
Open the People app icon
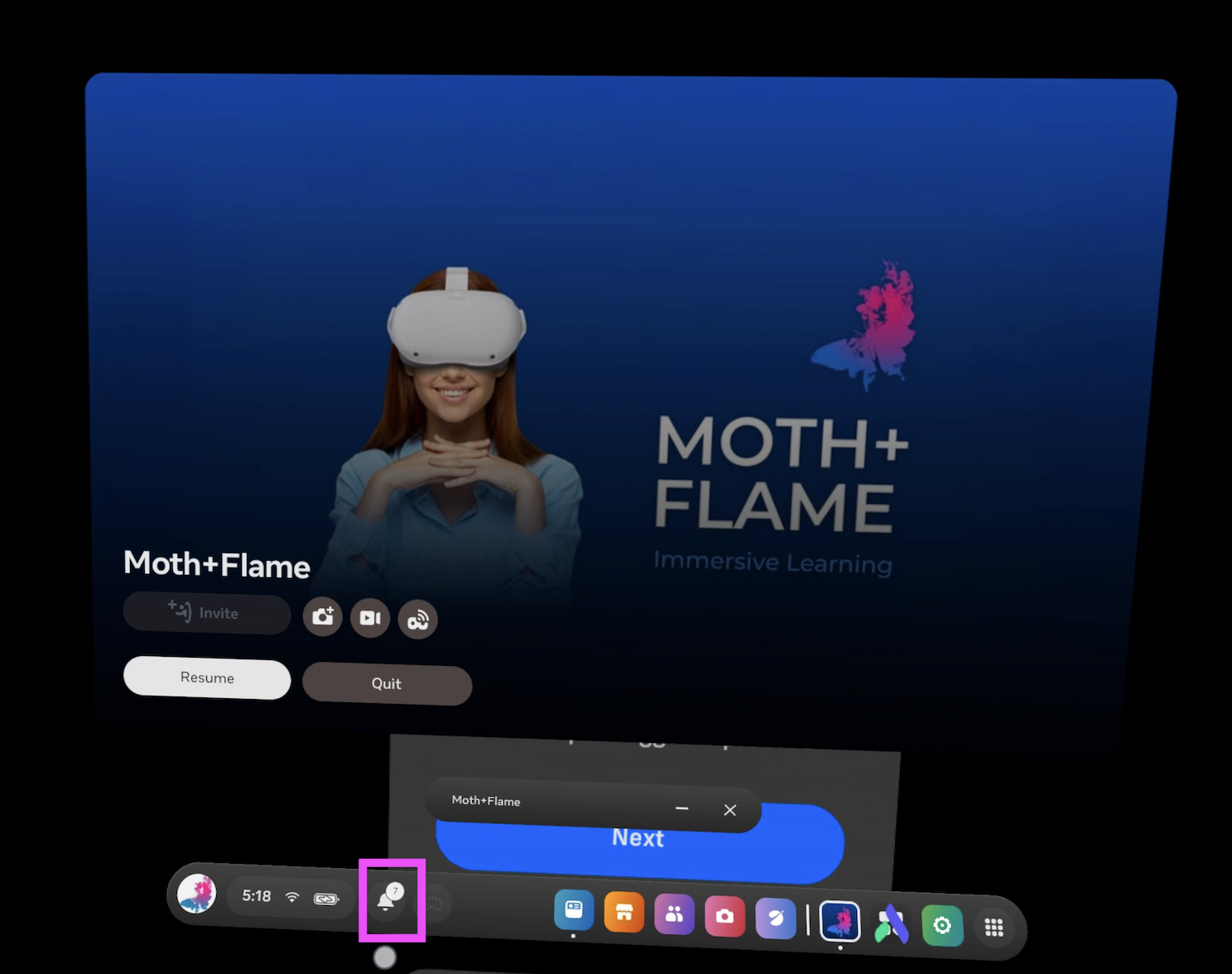click(x=675, y=914)
